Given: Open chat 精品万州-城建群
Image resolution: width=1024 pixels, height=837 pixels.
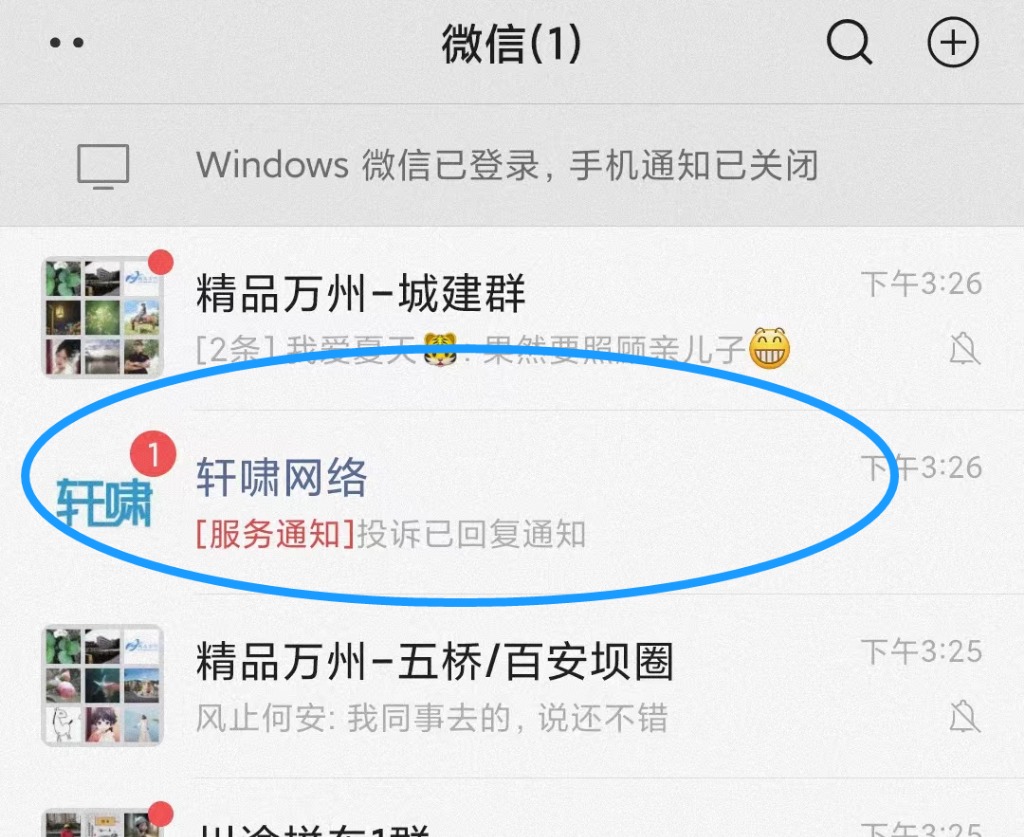Looking at the screenshot, I should tap(512, 319).
